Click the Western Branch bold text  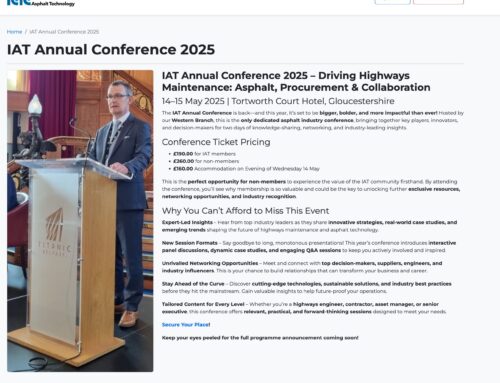tap(192, 120)
